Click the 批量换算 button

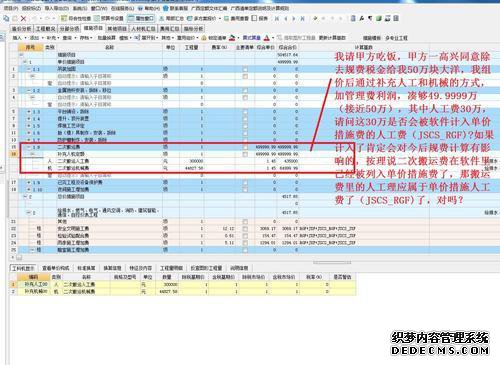pos(106,38)
